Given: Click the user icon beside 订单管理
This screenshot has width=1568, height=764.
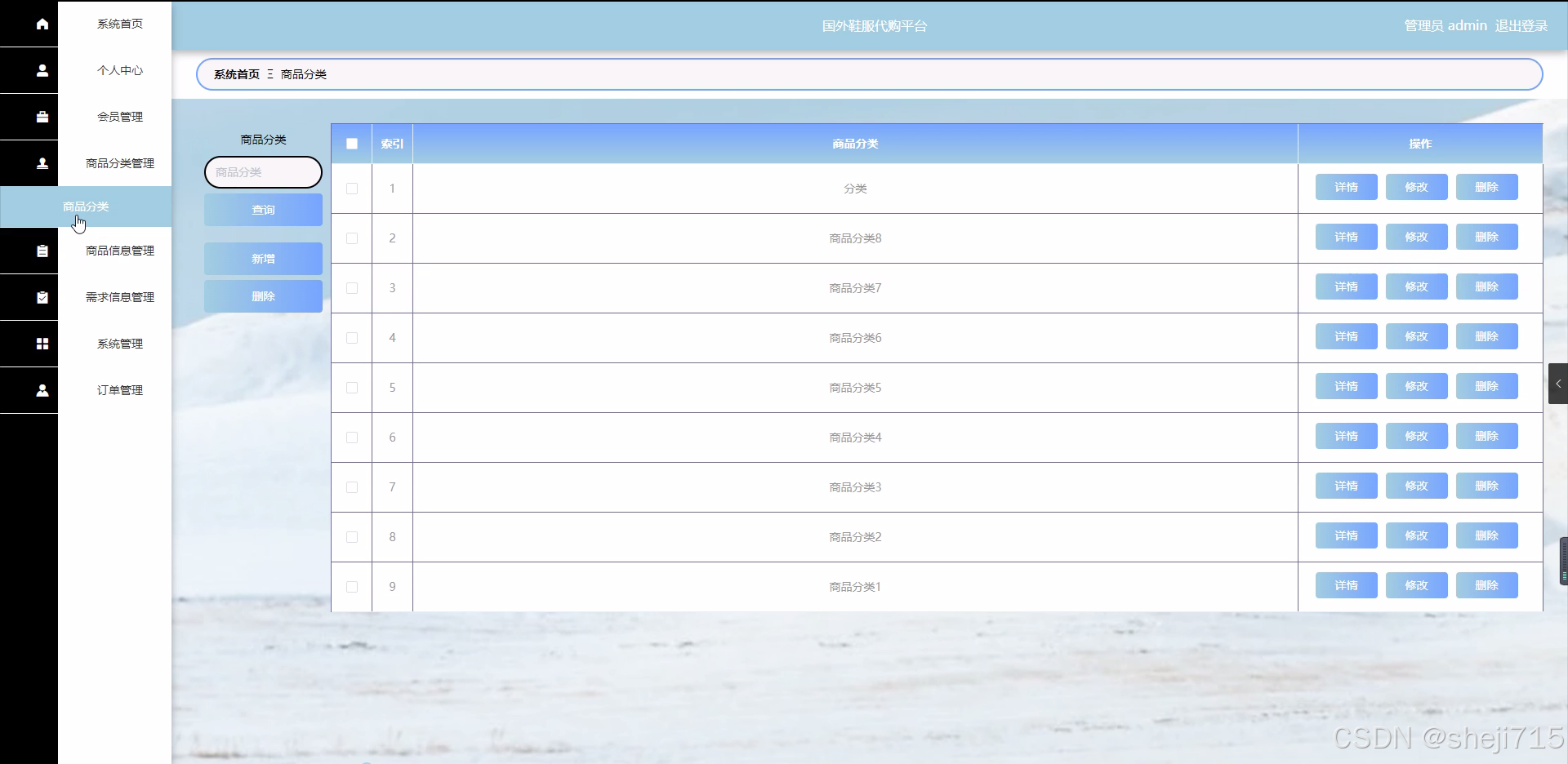Looking at the screenshot, I should coord(42,390).
